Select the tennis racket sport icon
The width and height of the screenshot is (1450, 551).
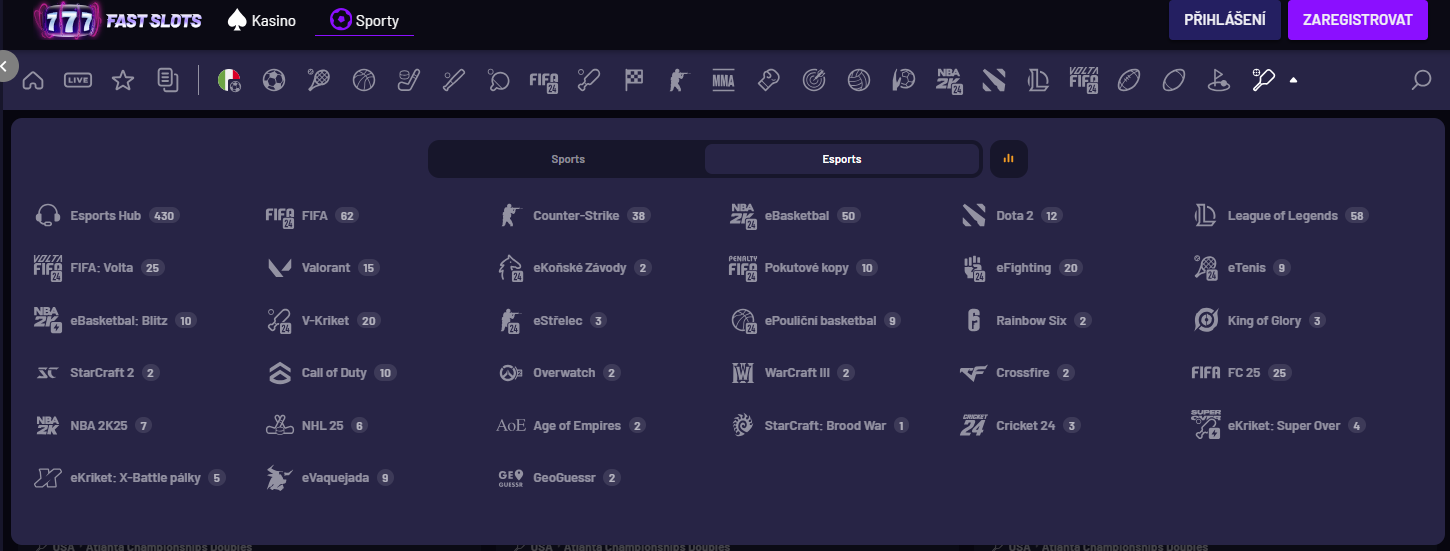(x=319, y=81)
